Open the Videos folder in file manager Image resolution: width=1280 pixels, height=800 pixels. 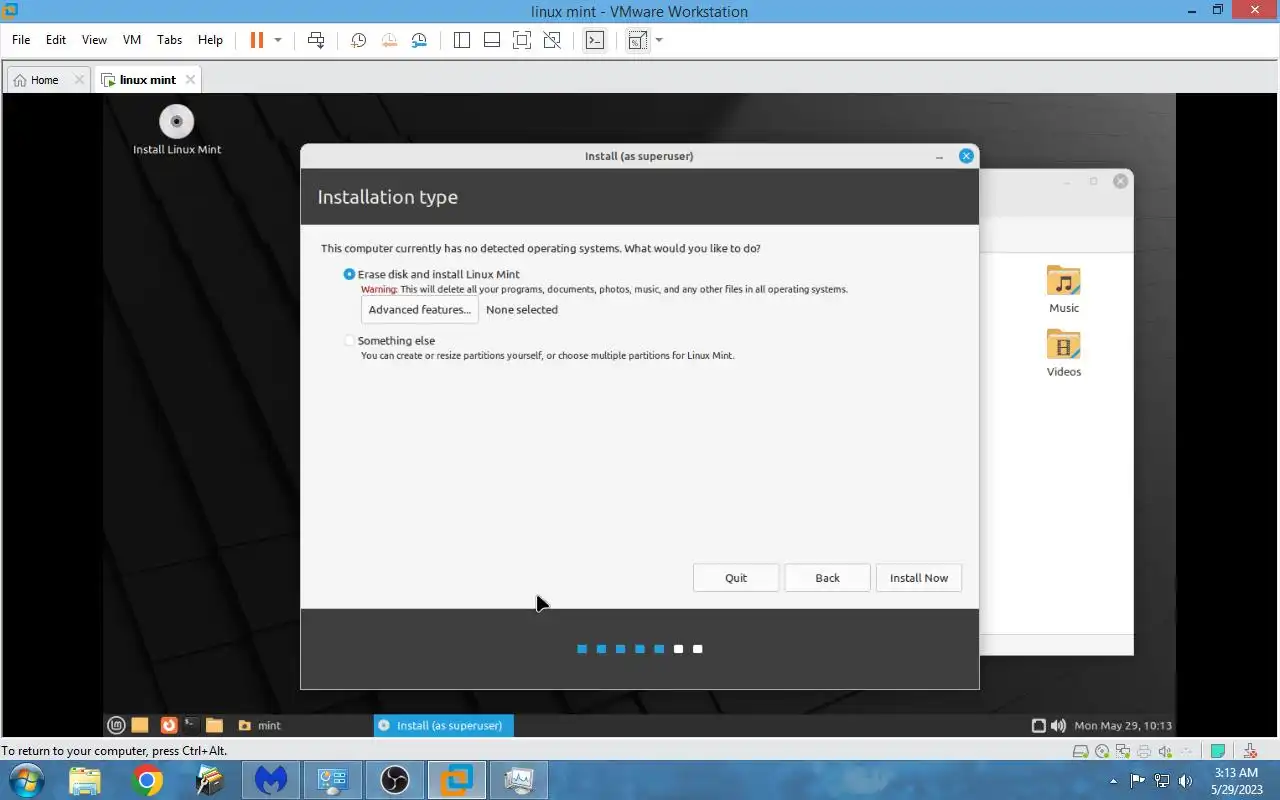coord(1064,353)
